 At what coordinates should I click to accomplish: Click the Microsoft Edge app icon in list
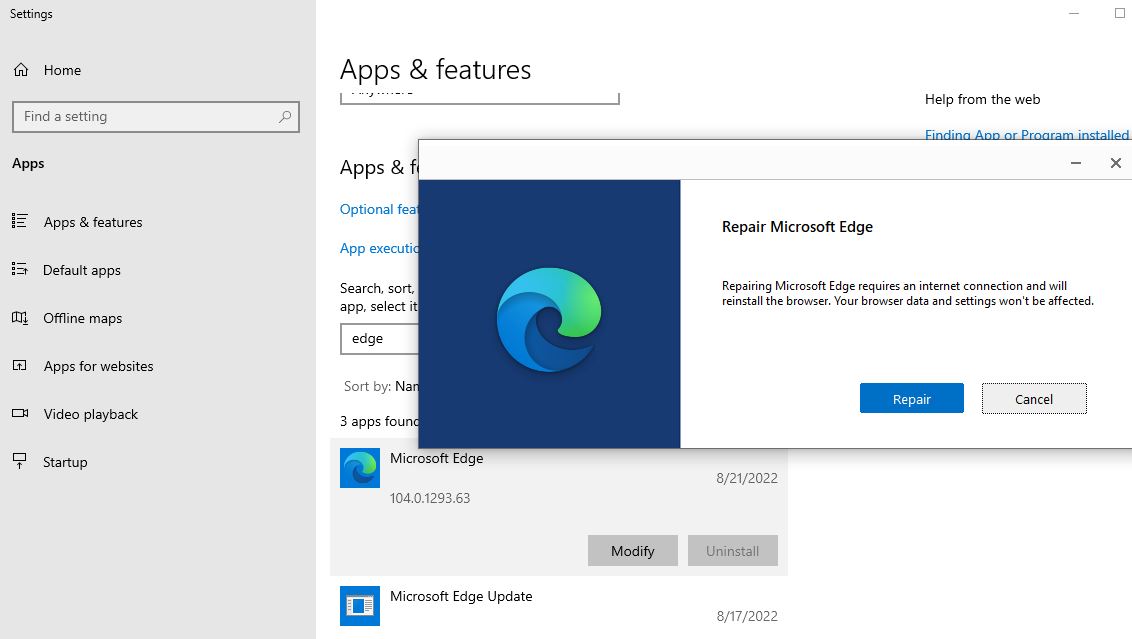tap(360, 468)
